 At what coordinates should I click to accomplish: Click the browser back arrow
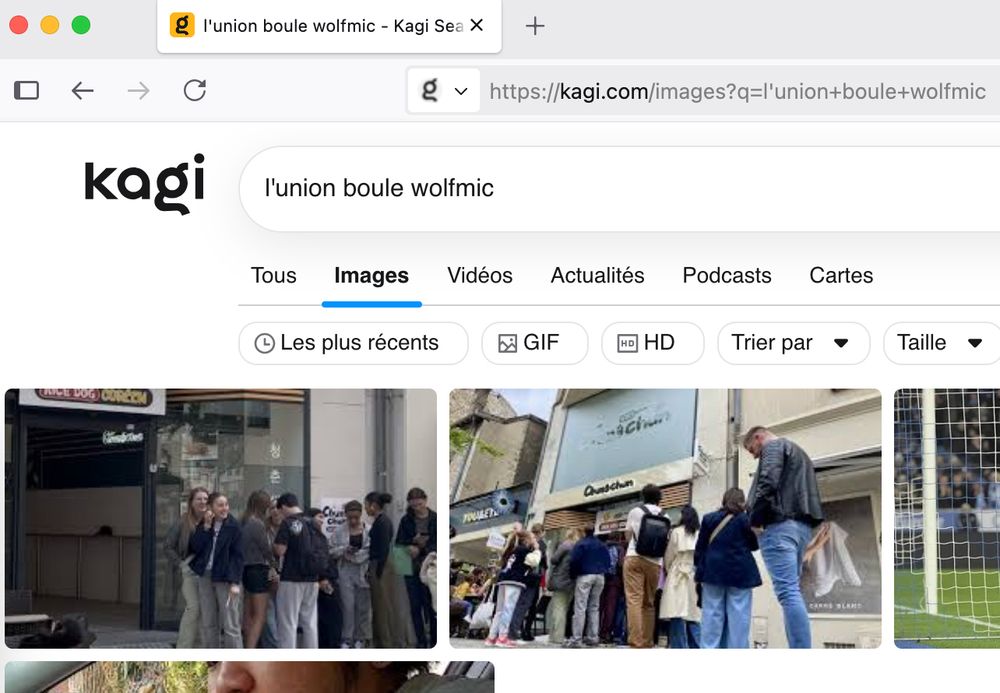coord(83,90)
